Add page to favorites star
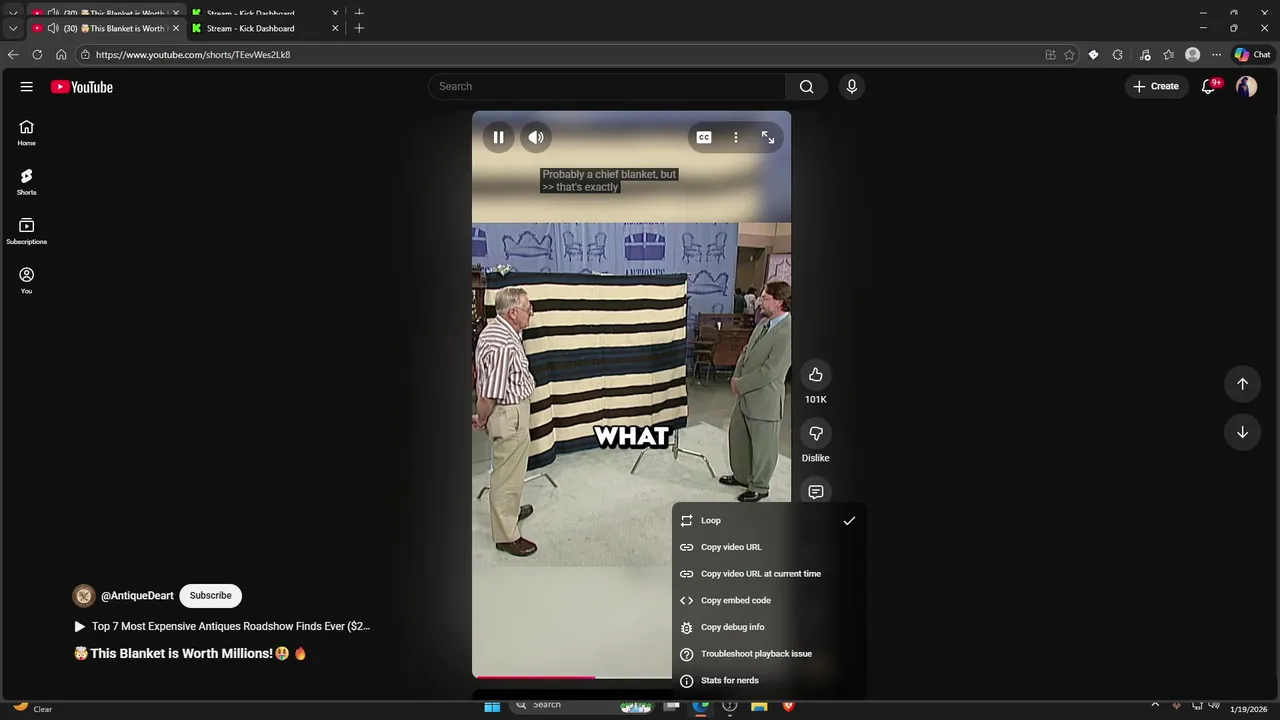1280x720 pixels. 1069,55
